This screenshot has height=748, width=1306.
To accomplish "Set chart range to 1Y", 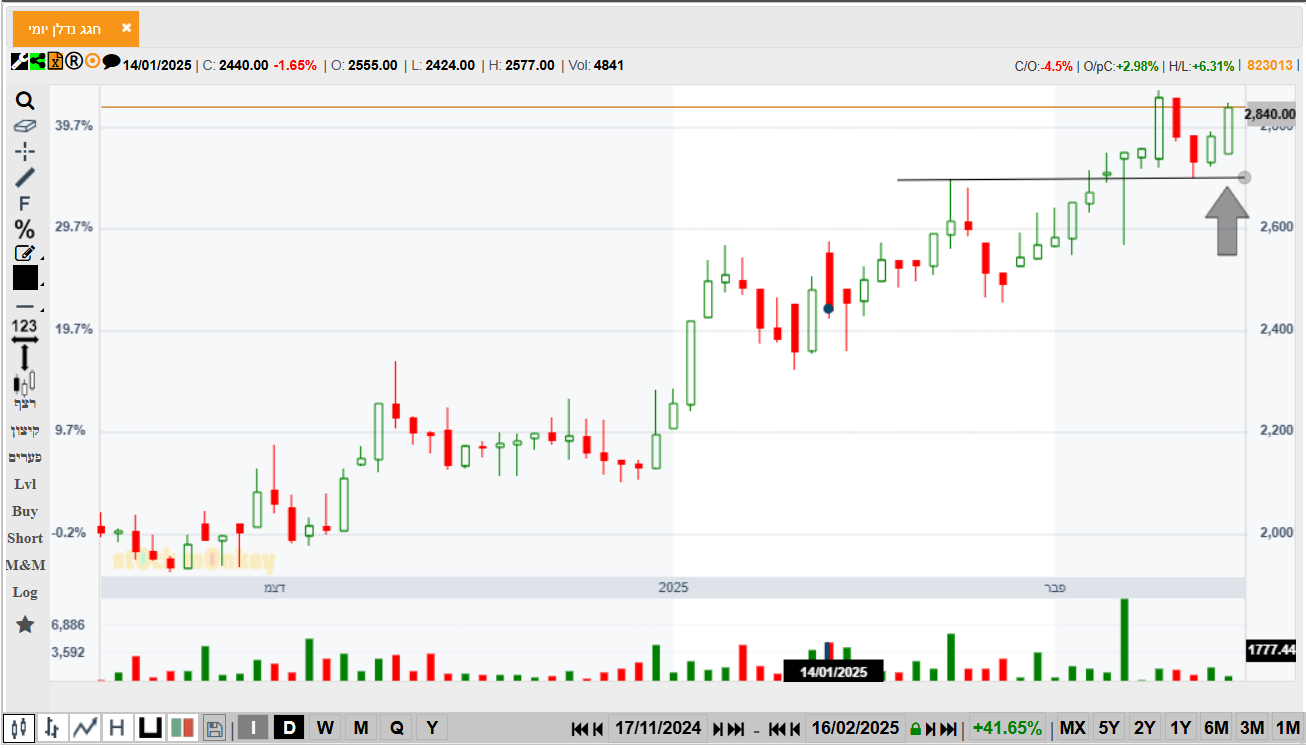I will click(1181, 728).
